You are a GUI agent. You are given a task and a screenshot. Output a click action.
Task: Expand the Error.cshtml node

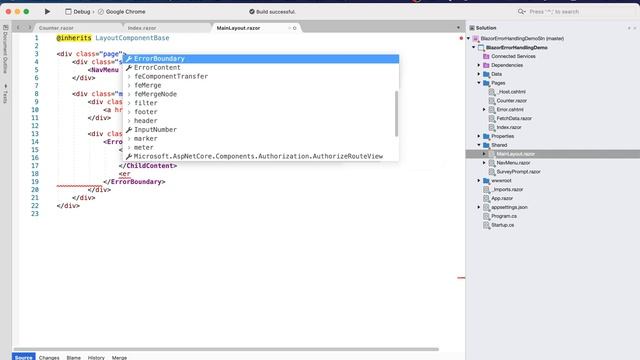[x=484, y=110]
